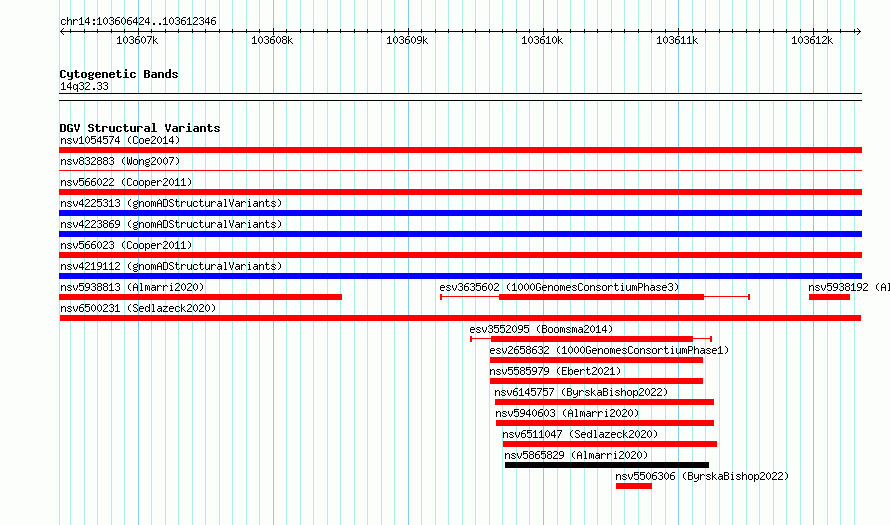The image size is (890, 525).
Task: Click the blue nsv4225313 gnomAD variant bar
Action: coord(460,213)
